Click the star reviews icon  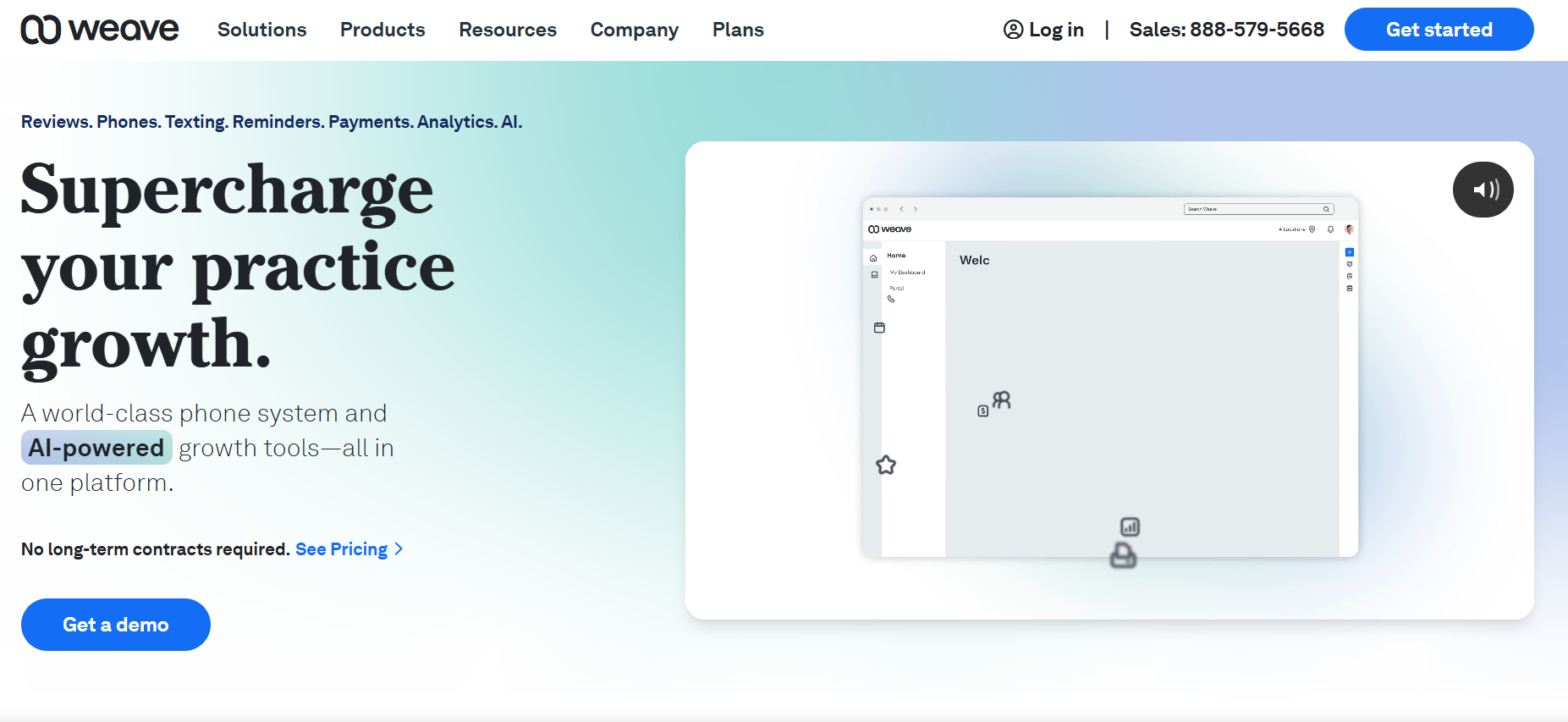(x=886, y=465)
